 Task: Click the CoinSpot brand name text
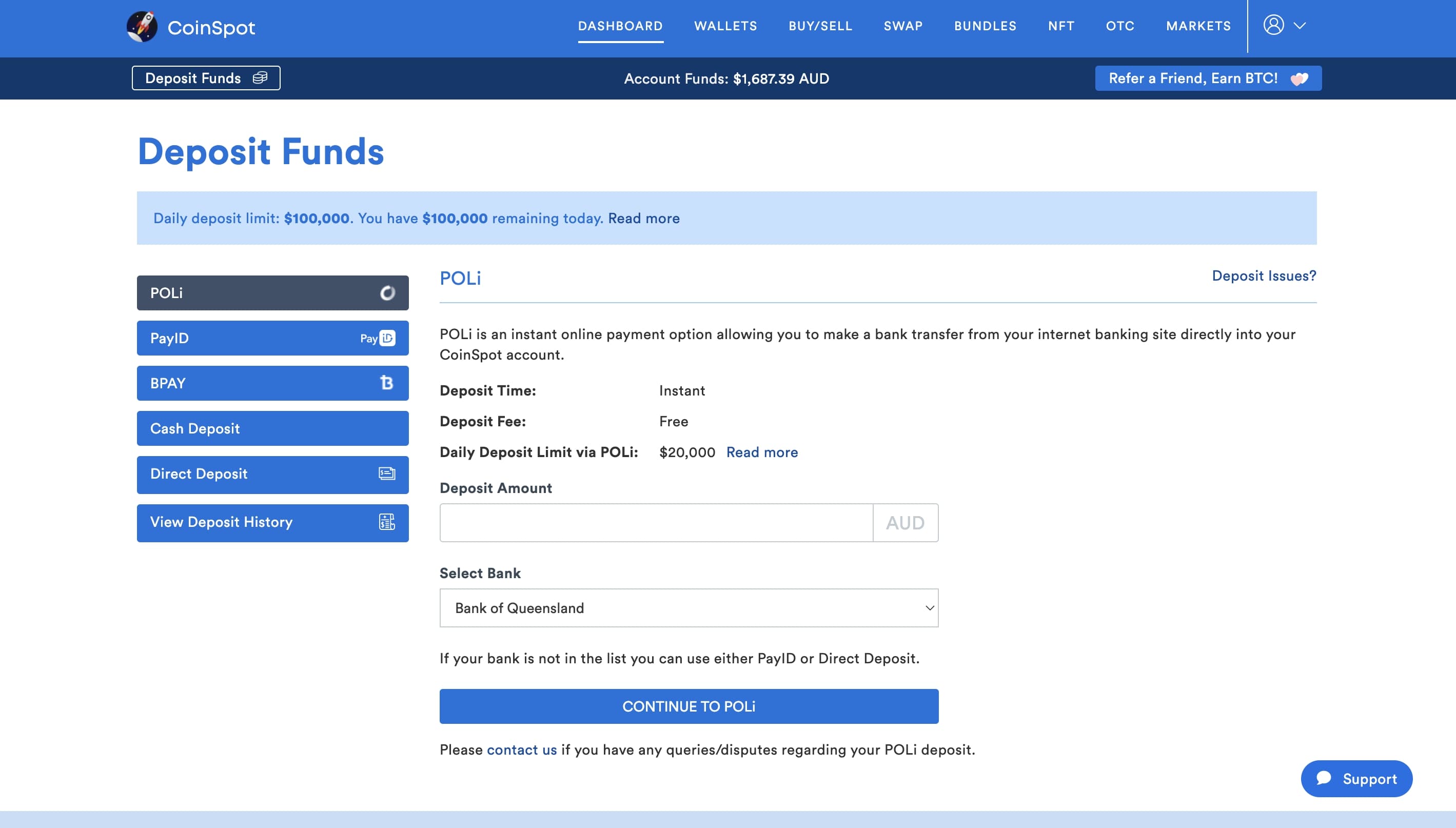(x=211, y=27)
